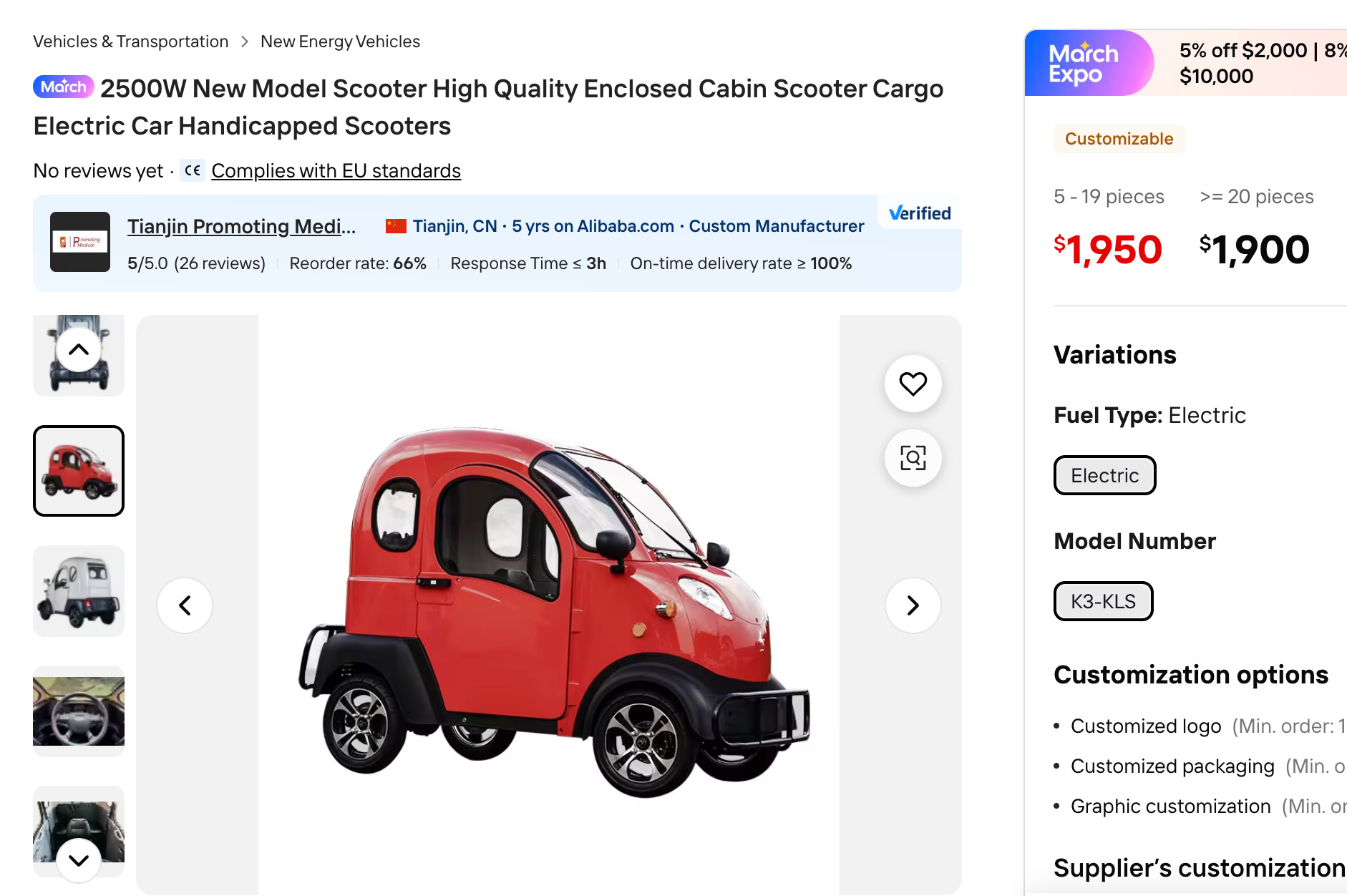Open New Energy Vehicles breadcrumb

click(x=340, y=42)
